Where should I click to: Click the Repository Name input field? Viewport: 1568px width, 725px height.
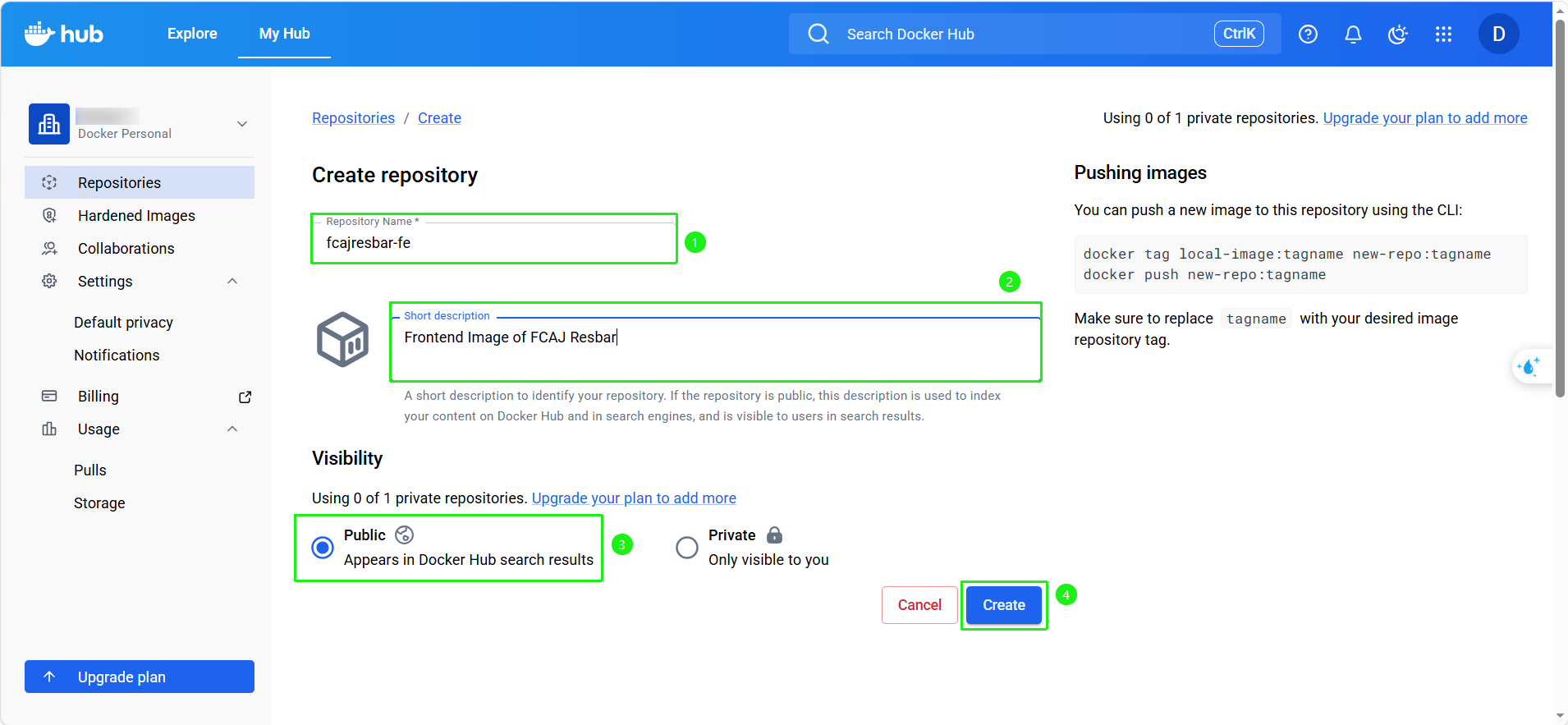click(494, 242)
